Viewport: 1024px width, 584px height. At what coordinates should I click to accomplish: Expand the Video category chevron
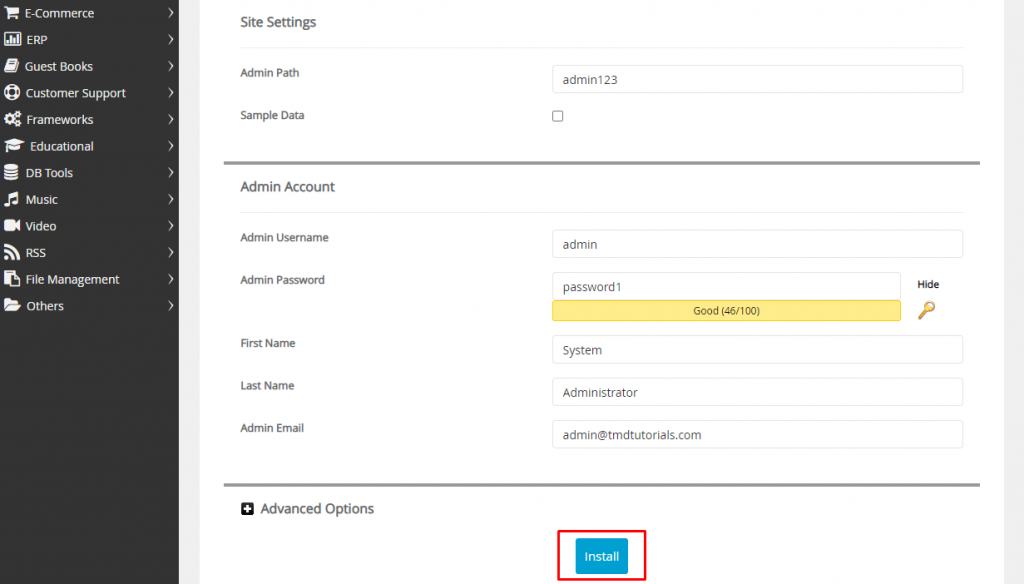click(171, 226)
